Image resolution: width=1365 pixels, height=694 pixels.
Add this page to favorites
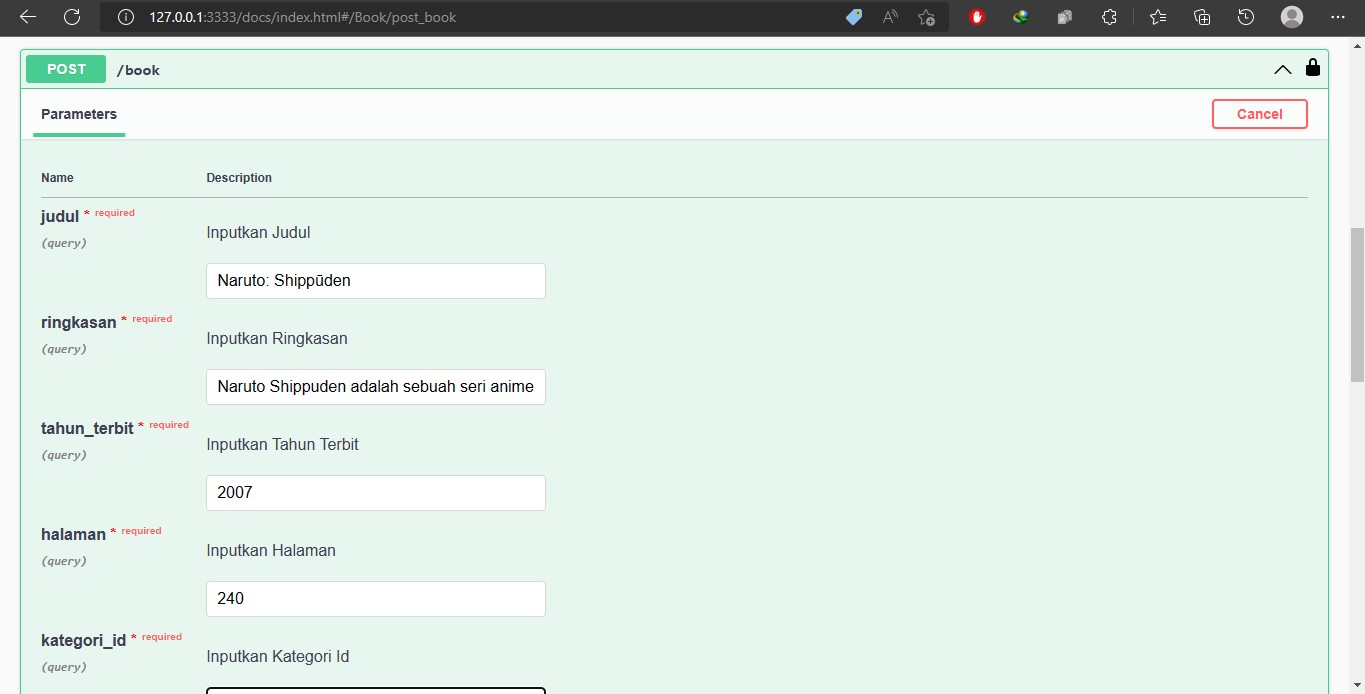tap(926, 17)
